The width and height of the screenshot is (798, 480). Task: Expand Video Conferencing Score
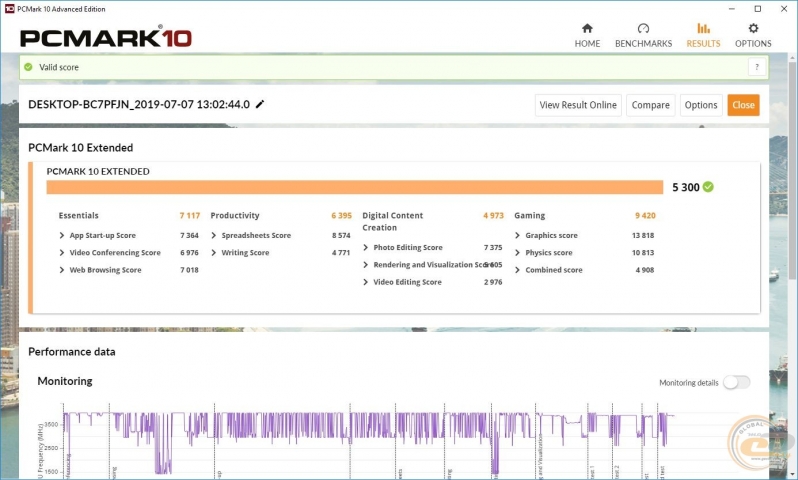(62, 252)
